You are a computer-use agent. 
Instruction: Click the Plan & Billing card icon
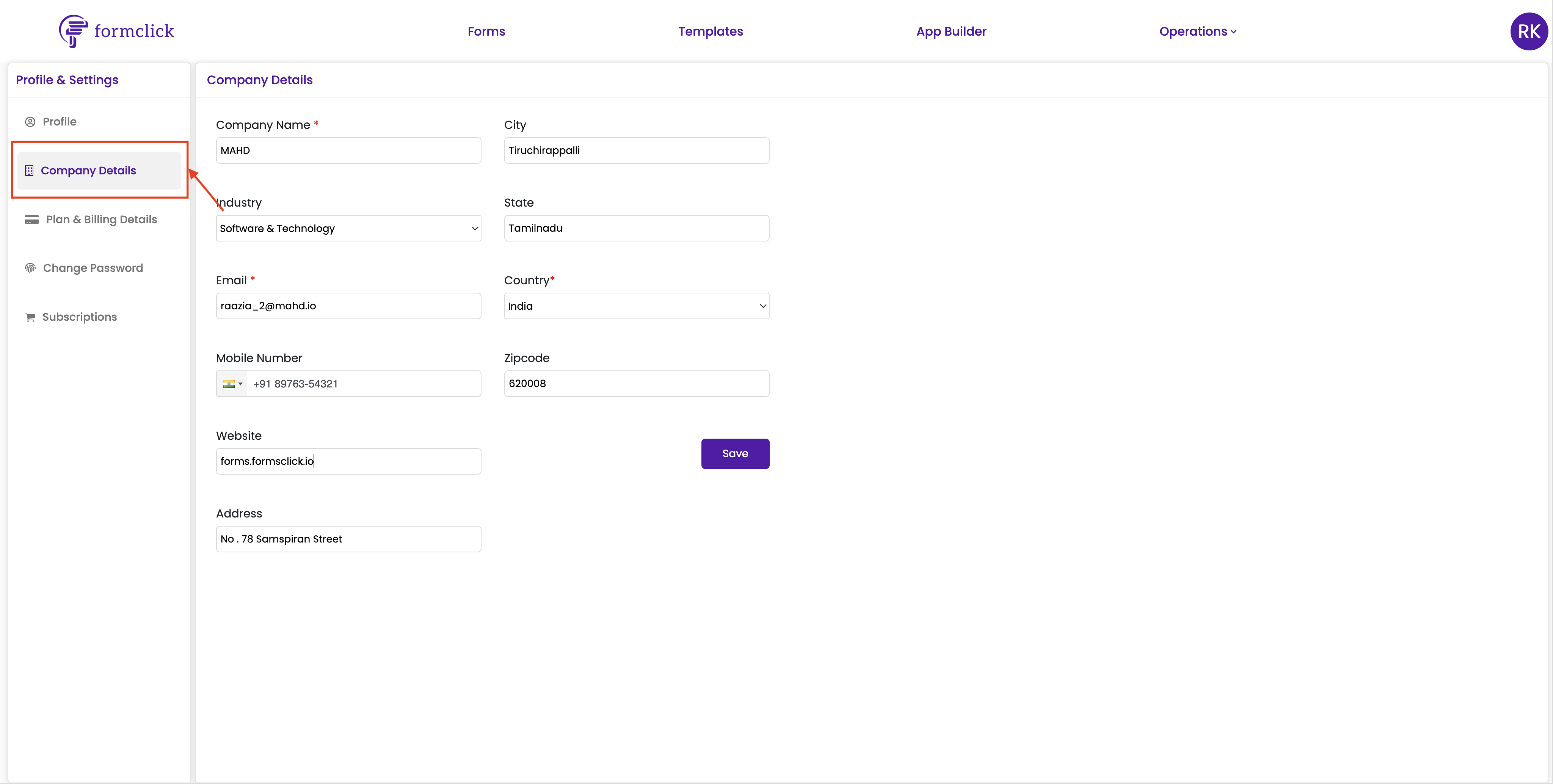pyautogui.click(x=31, y=220)
